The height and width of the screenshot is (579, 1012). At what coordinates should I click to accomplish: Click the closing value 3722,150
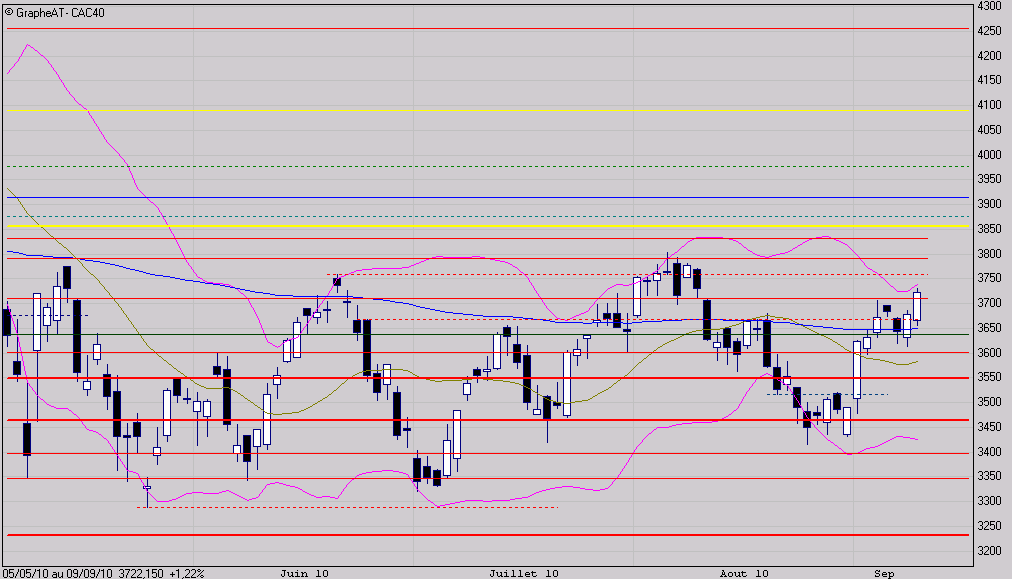pyautogui.click(x=140, y=573)
